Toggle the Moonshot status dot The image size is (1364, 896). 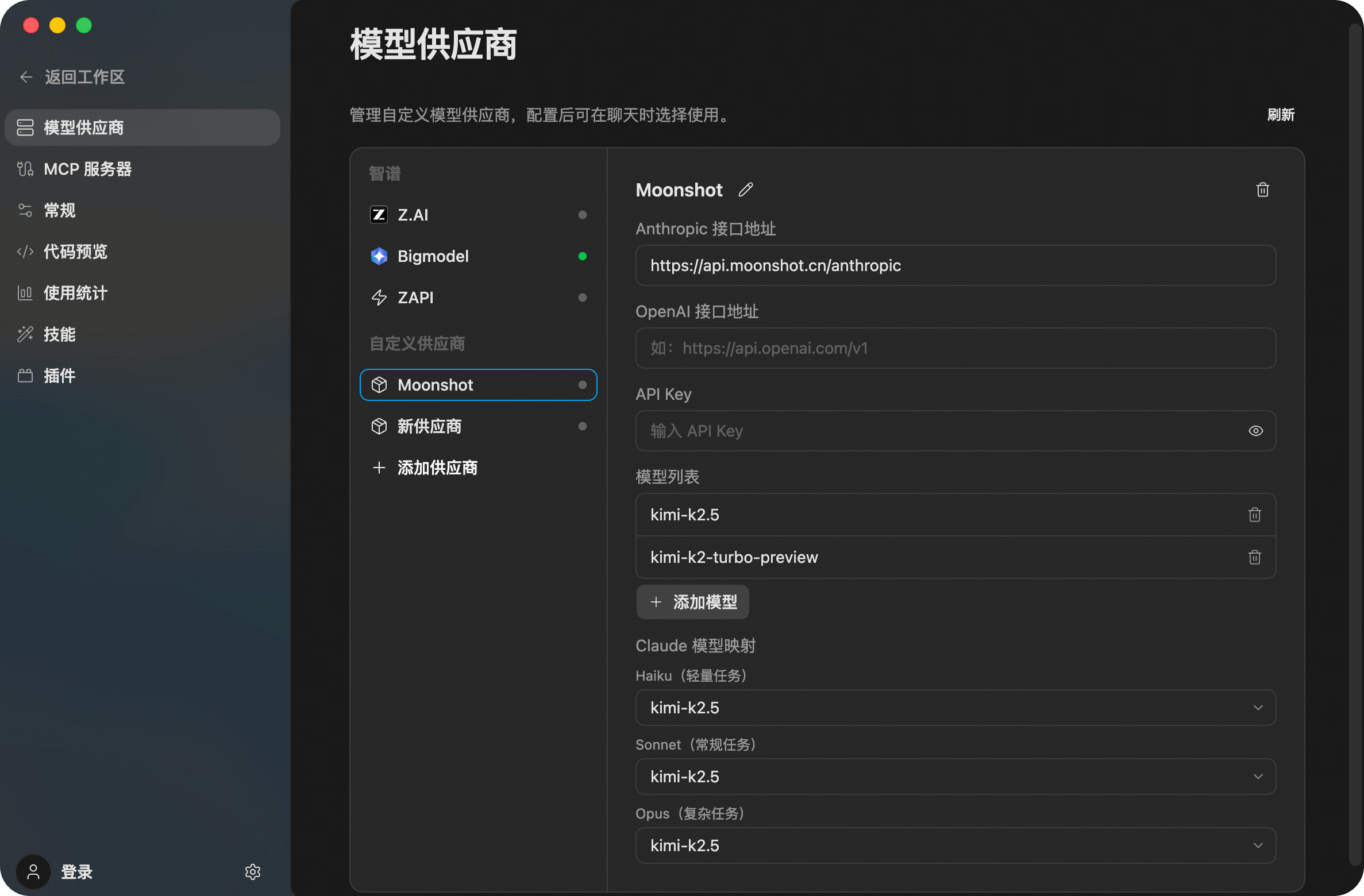[x=583, y=385]
